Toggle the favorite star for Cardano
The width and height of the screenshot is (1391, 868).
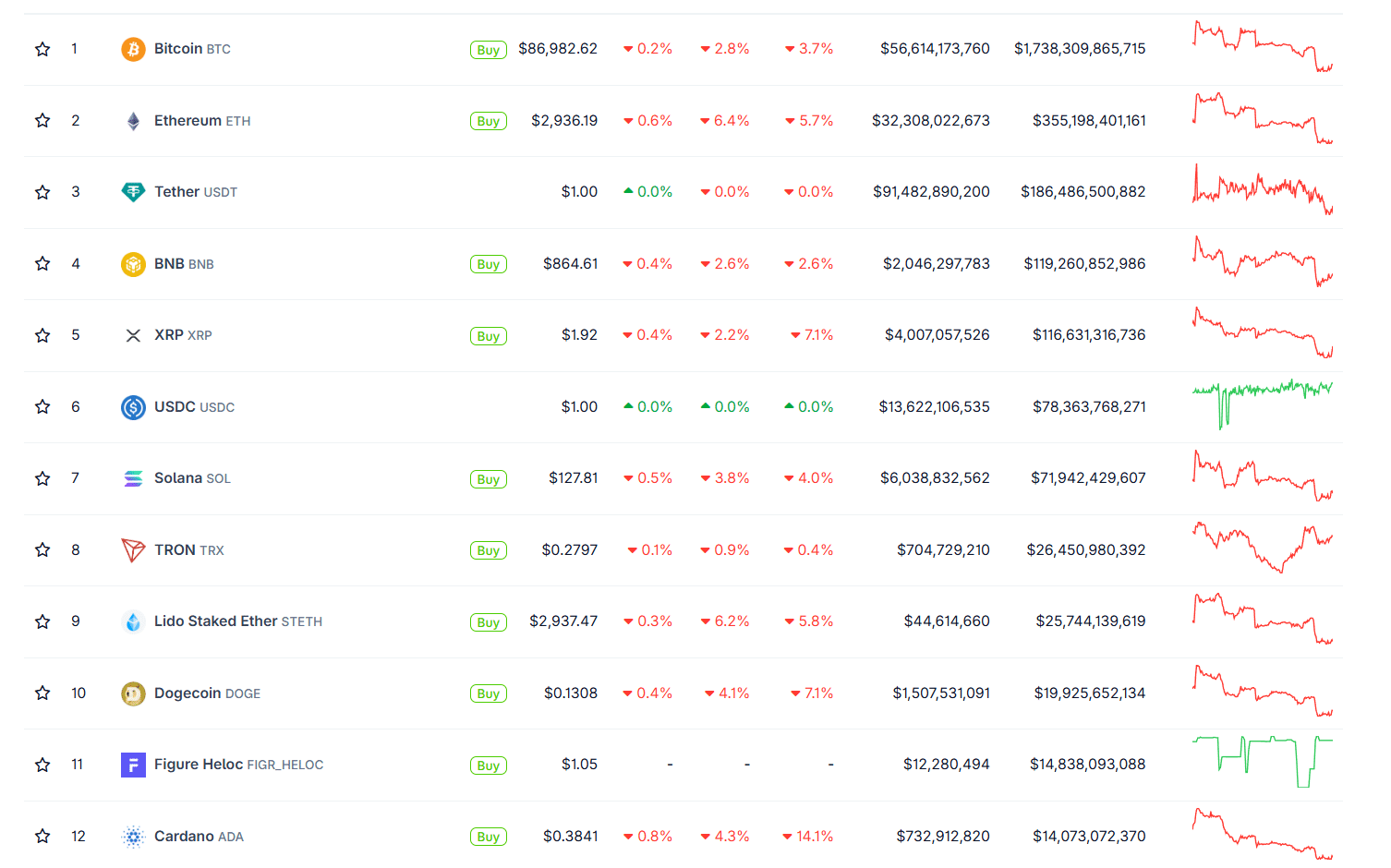pyautogui.click(x=42, y=837)
